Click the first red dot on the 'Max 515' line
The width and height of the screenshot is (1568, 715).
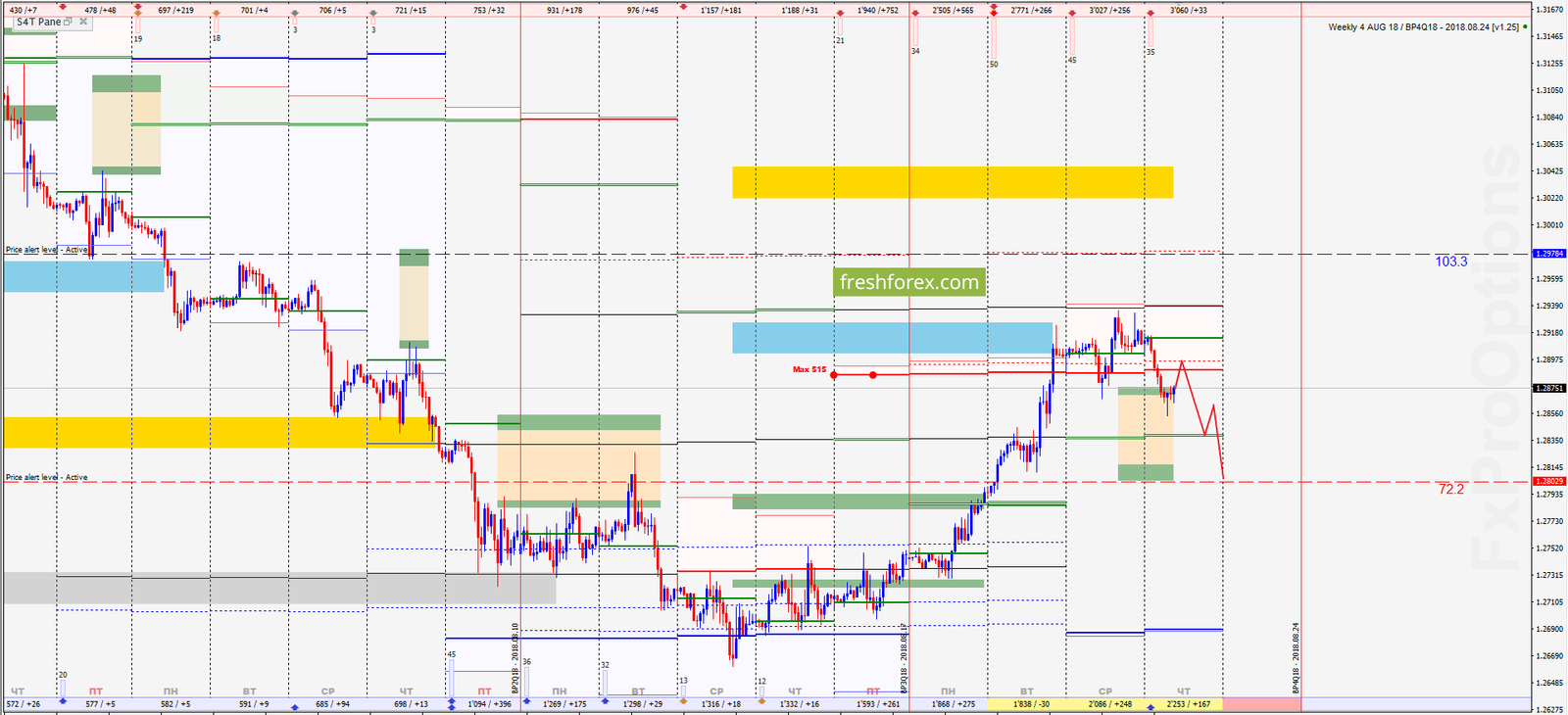click(834, 375)
